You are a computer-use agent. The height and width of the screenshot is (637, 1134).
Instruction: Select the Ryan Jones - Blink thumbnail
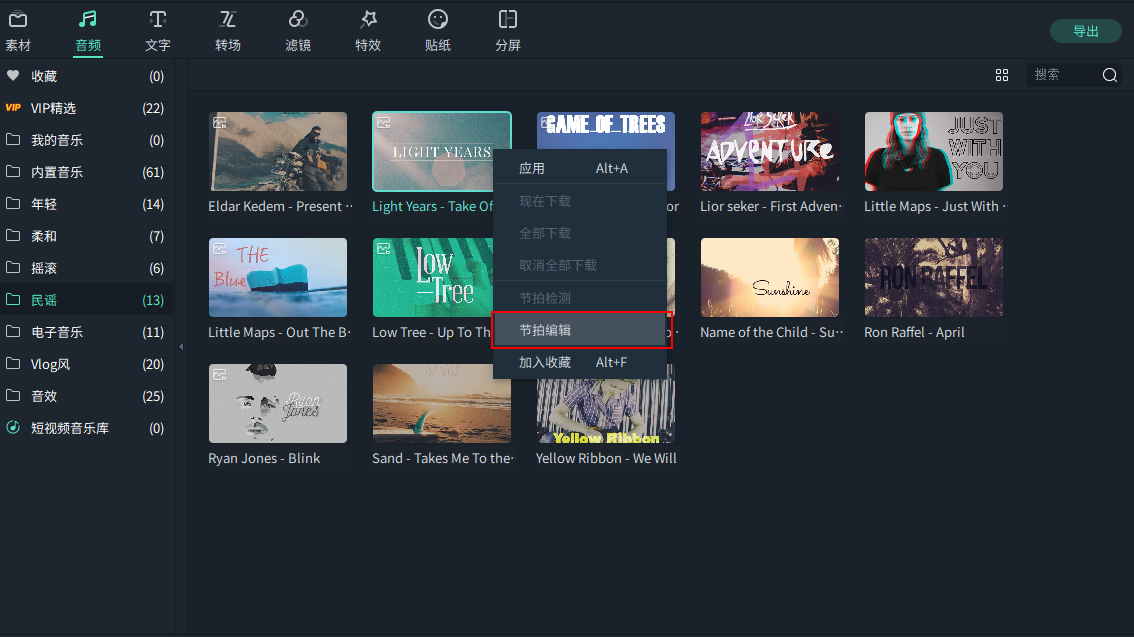tap(278, 403)
